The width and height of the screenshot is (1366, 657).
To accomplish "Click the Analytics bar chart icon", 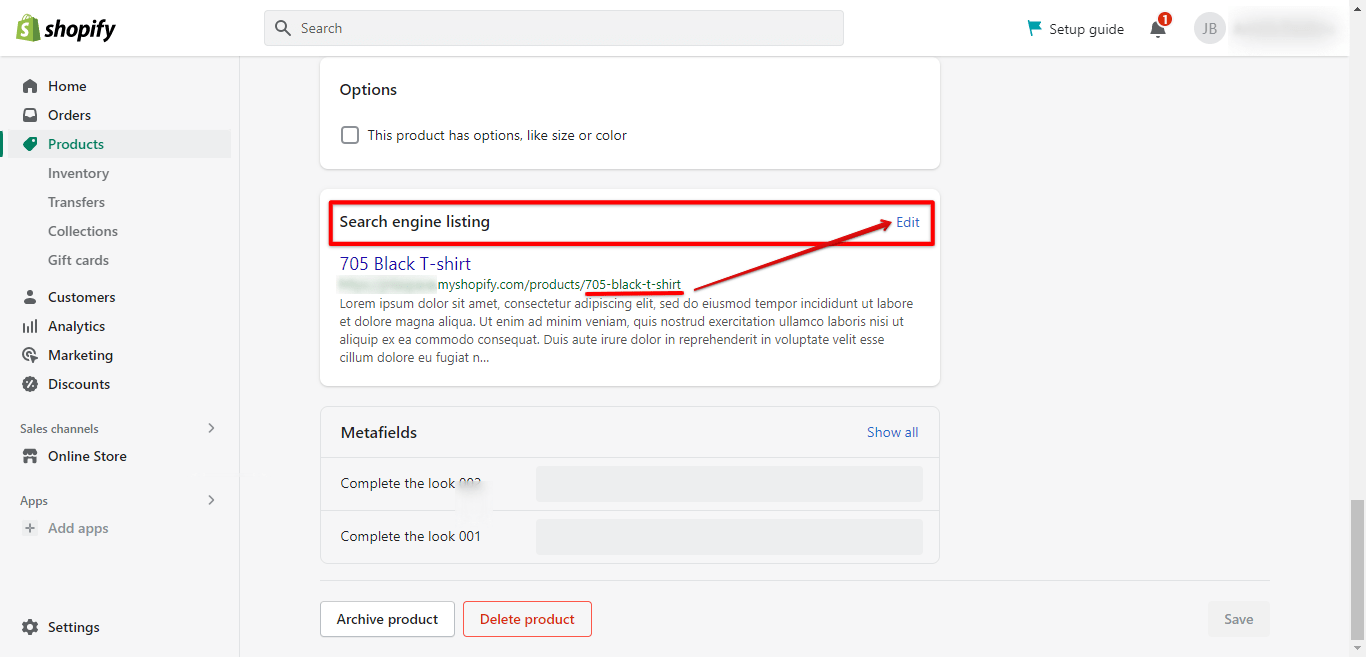I will [29, 325].
